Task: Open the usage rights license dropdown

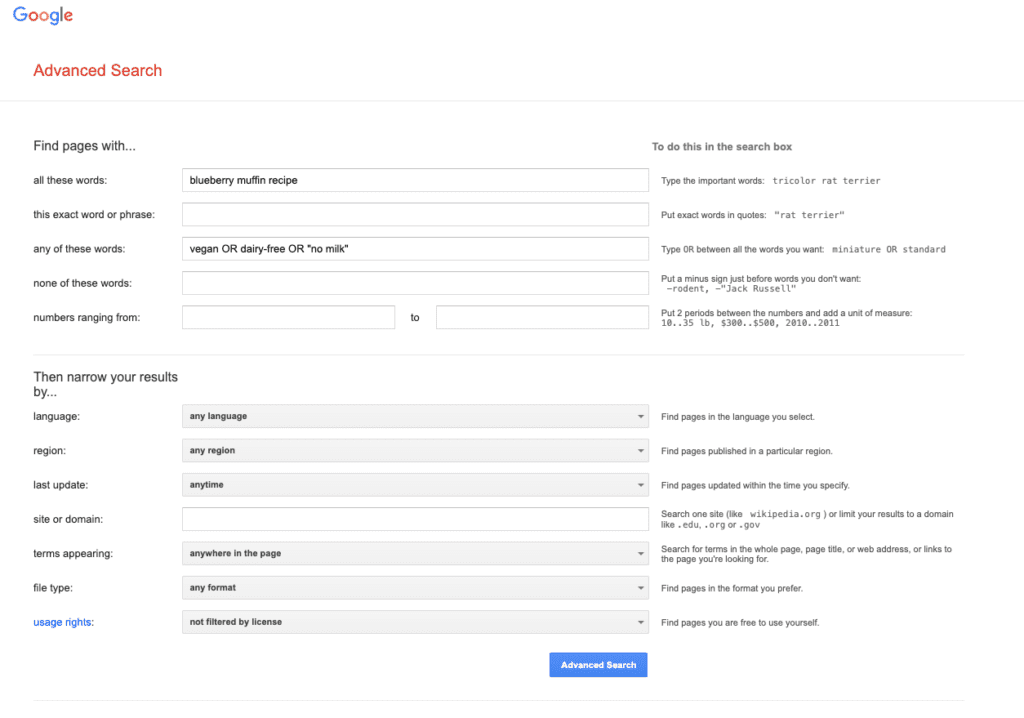Action: (x=415, y=622)
